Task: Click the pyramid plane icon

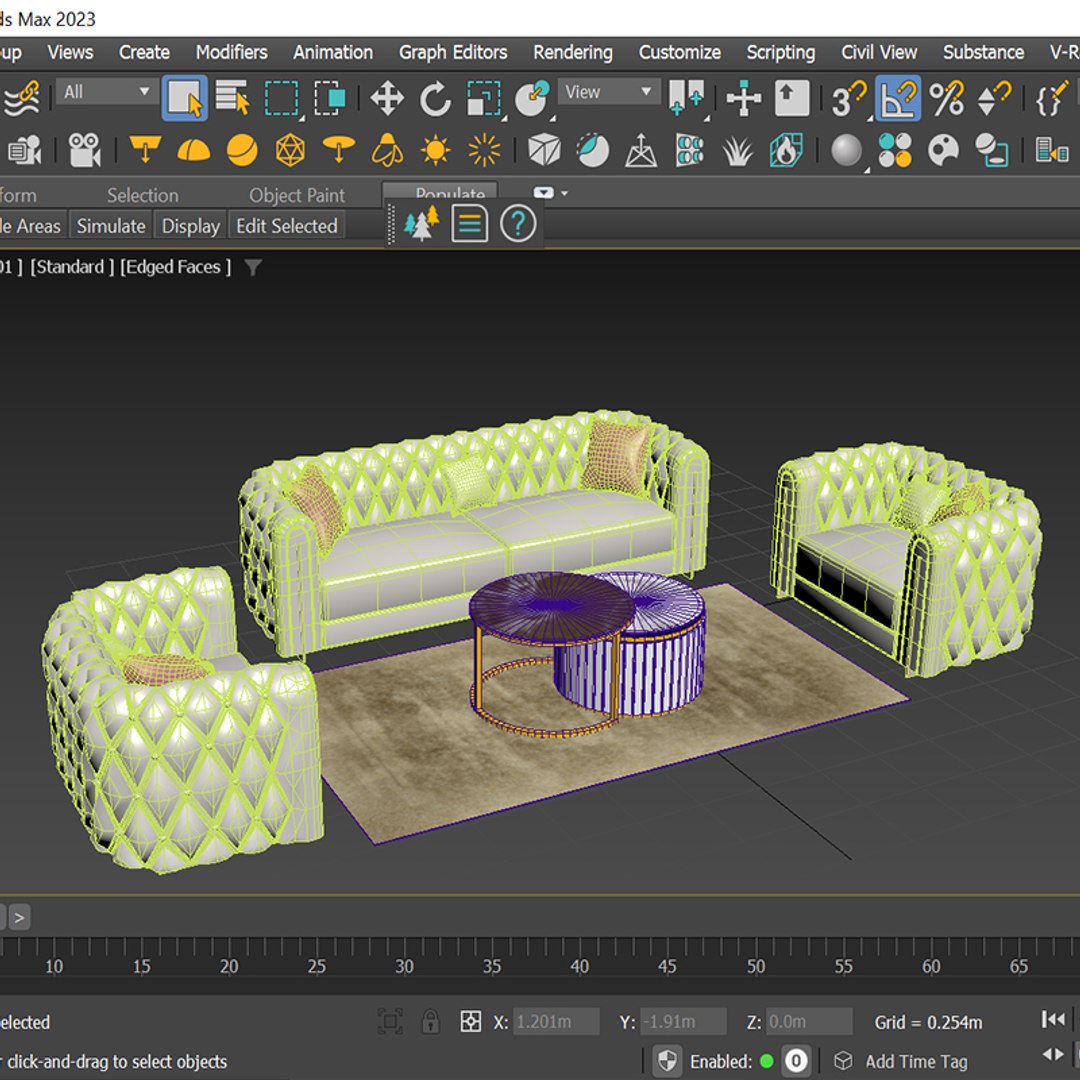Action: (641, 150)
